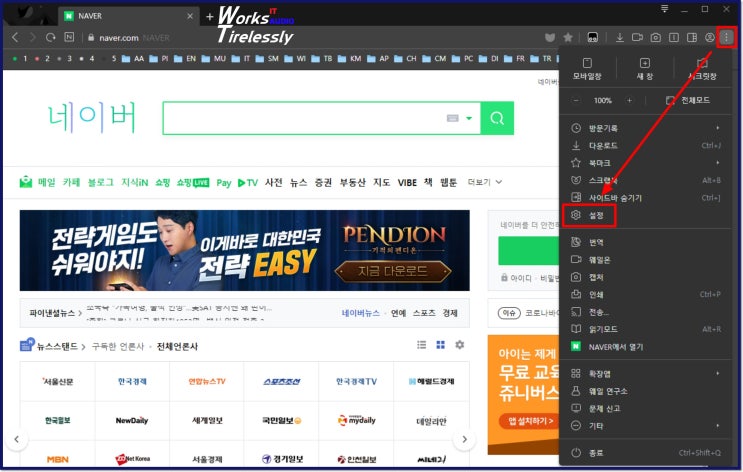Click 스크랩북 menu entry
Screen dimensions: 743x472
[646, 181]
